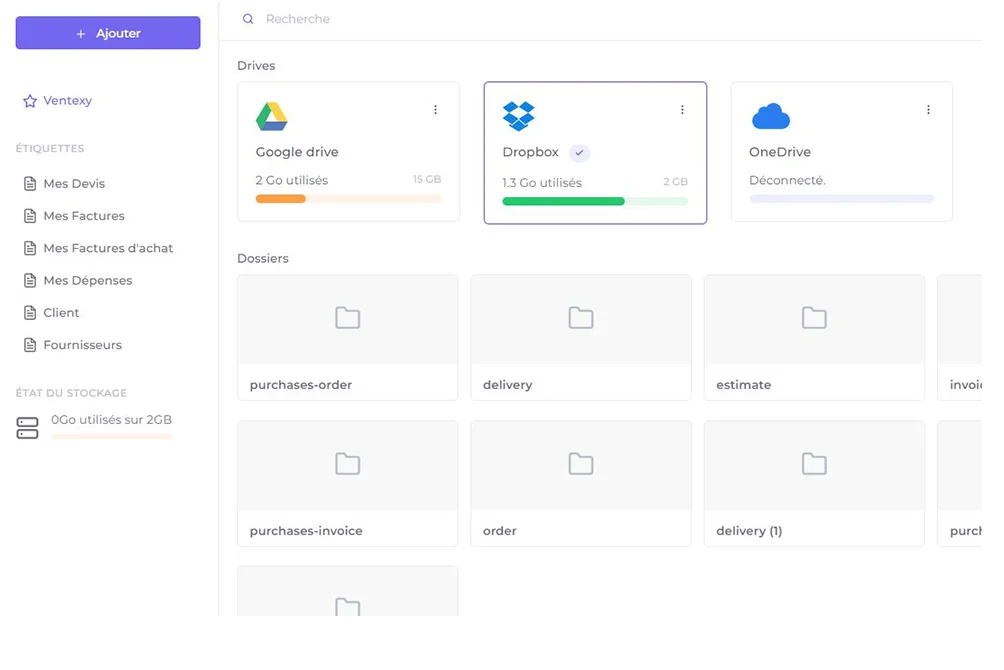Click the star icon beside Ventexy
Screen dimensions: 1004x670
[29, 101]
